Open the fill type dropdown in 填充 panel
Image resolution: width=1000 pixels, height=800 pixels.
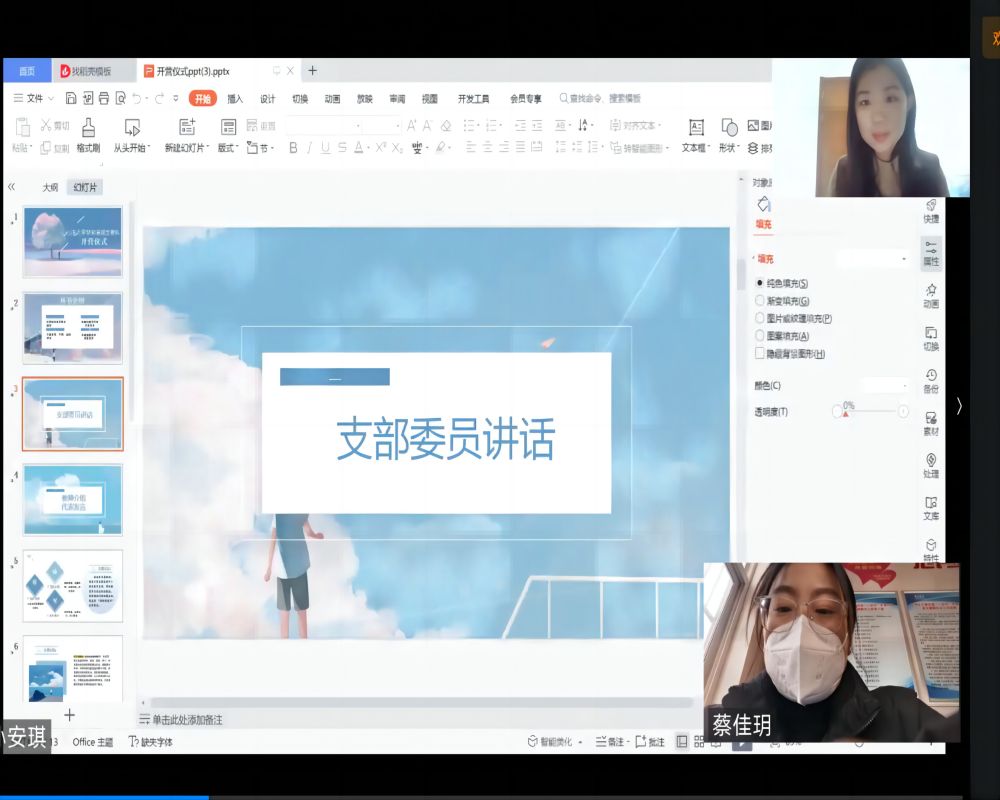[872, 259]
